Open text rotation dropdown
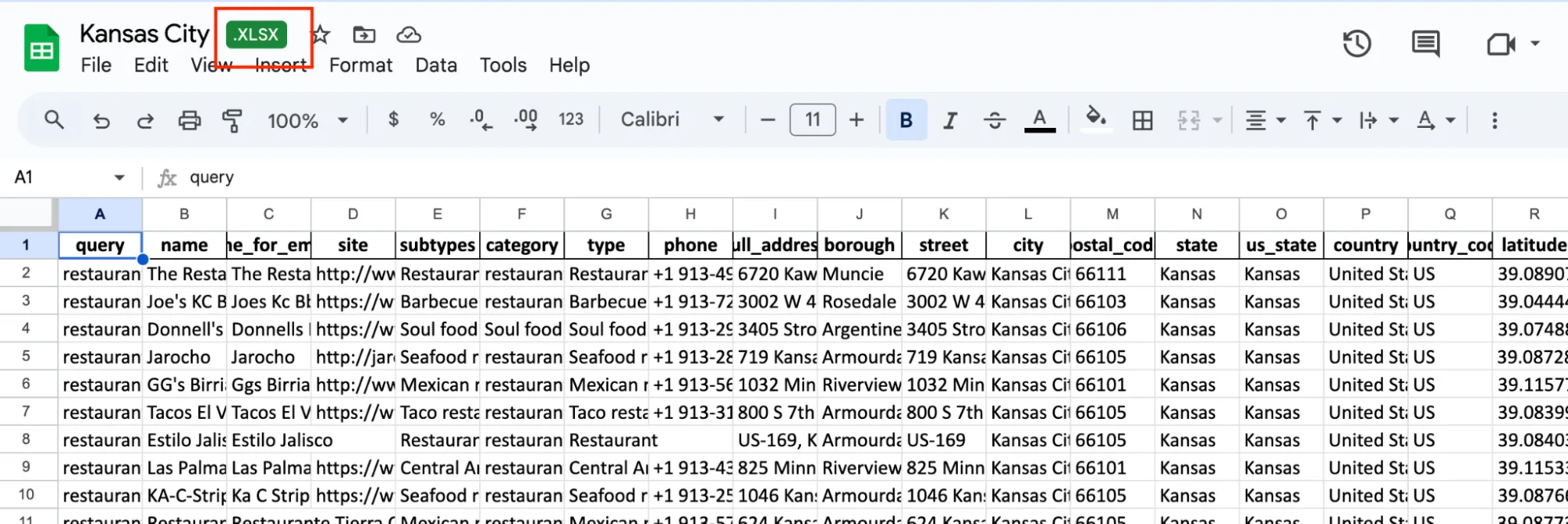The image size is (1568, 524). coord(1435,121)
